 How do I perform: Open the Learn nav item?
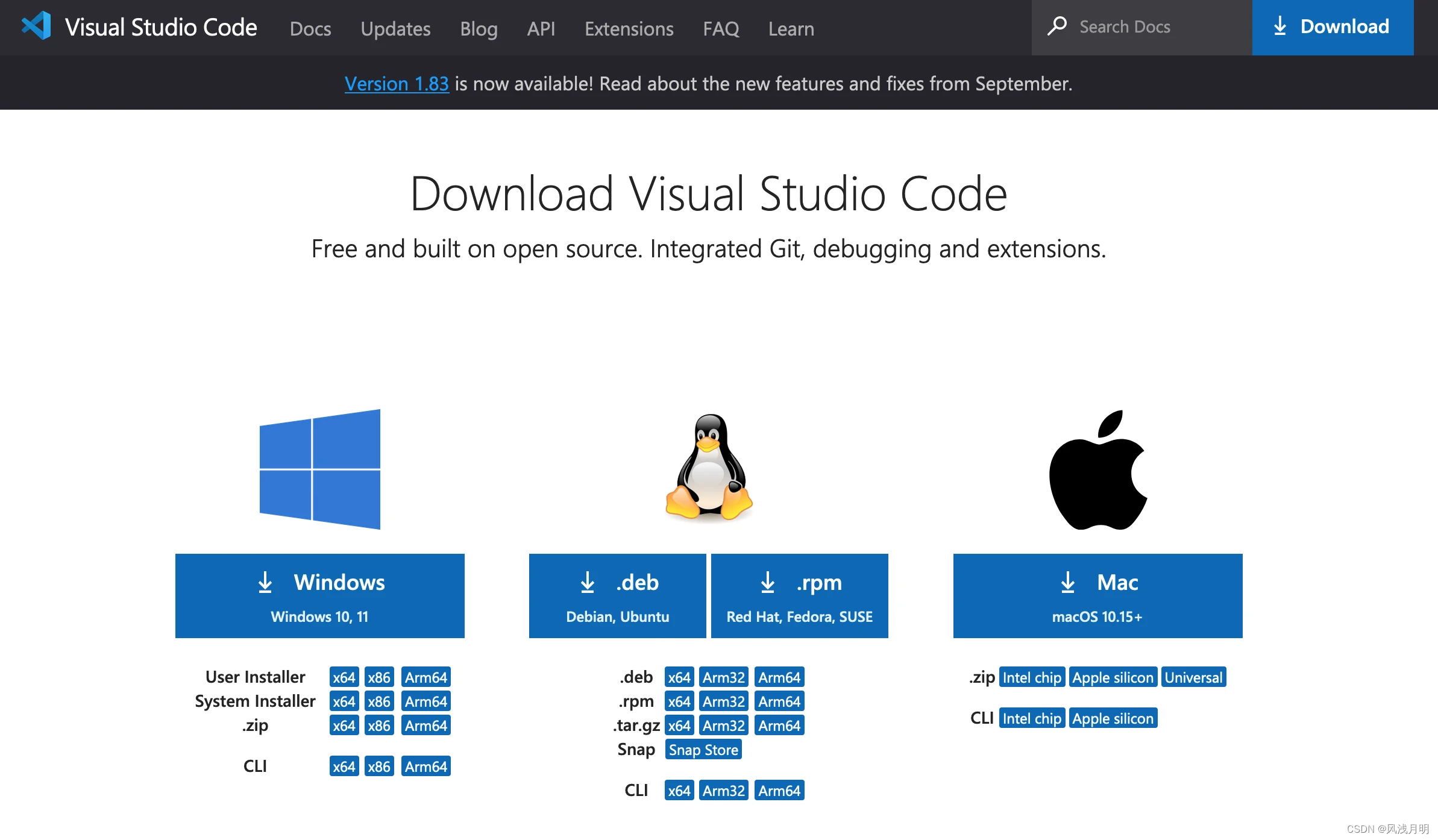[791, 28]
